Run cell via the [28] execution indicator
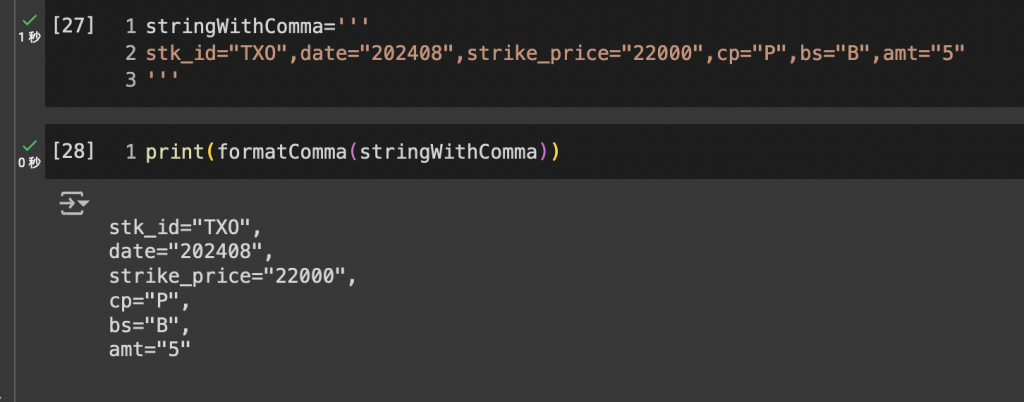This screenshot has height=402, width=1024. pos(73,151)
